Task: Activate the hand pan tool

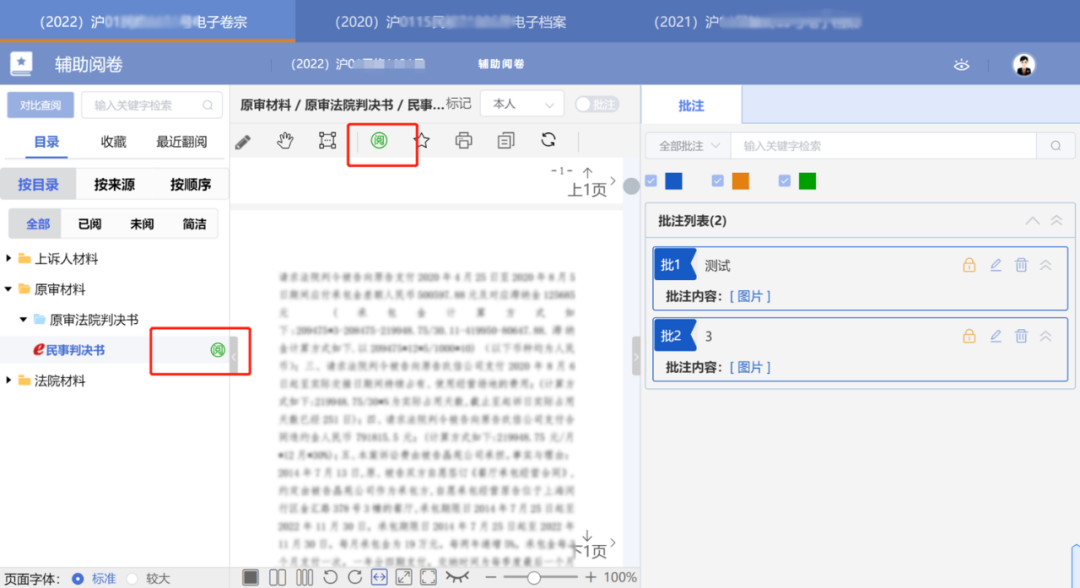Action: click(x=284, y=141)
